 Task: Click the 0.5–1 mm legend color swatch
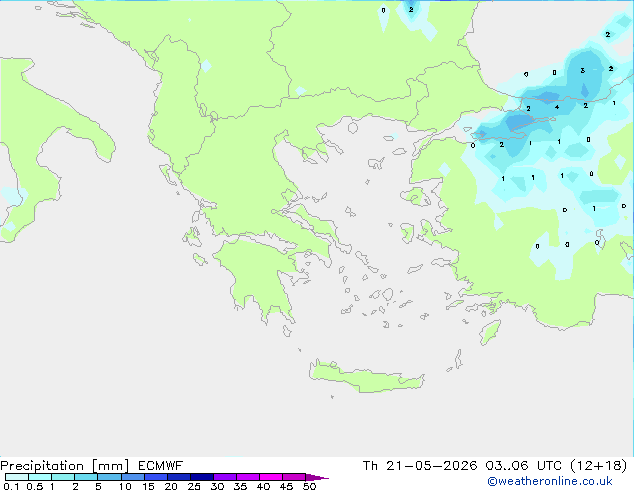tap(40, 477)
